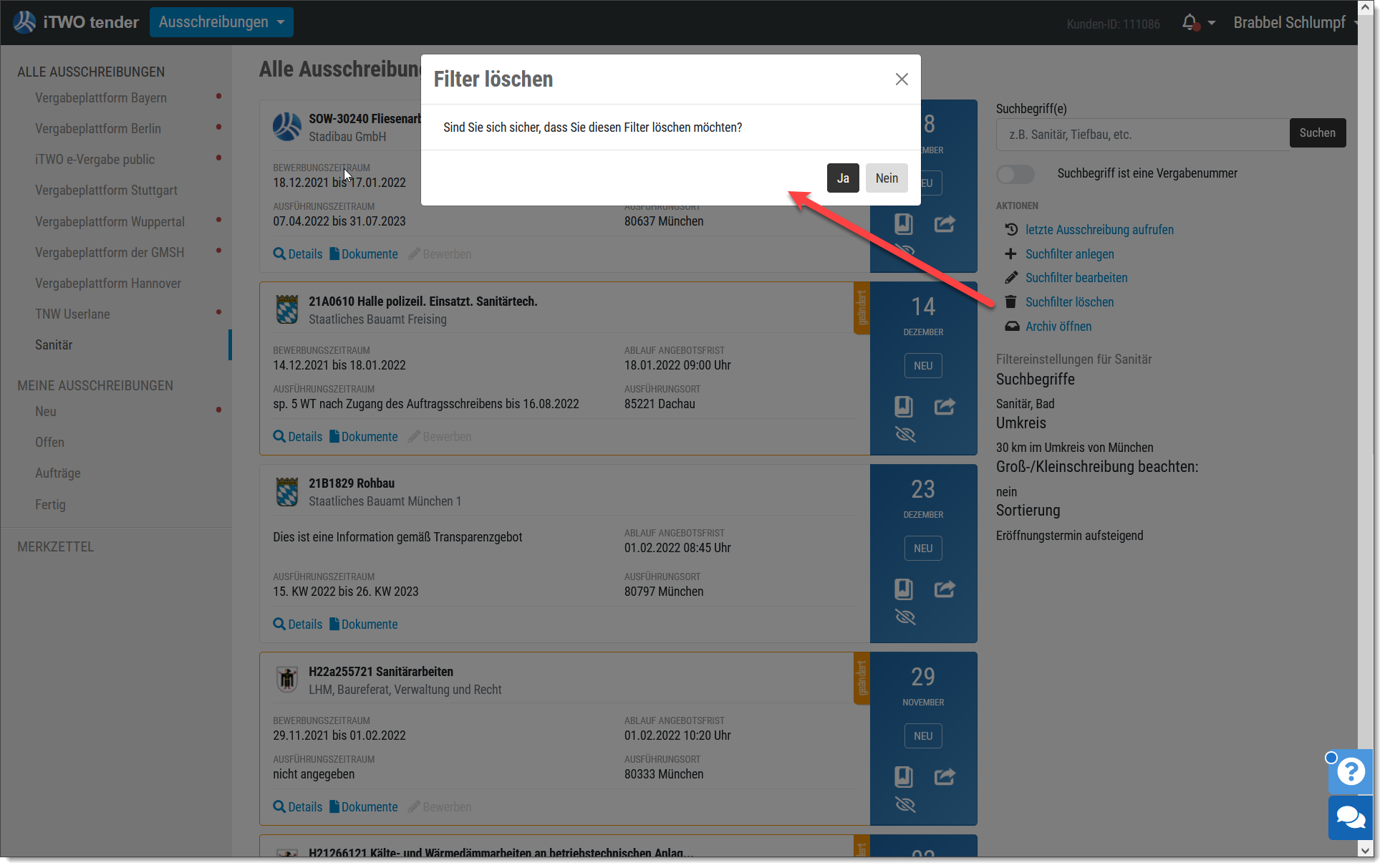Open the help question mark widget
This screenshot has height=868, width=1385.
(x=1351, y=772)
